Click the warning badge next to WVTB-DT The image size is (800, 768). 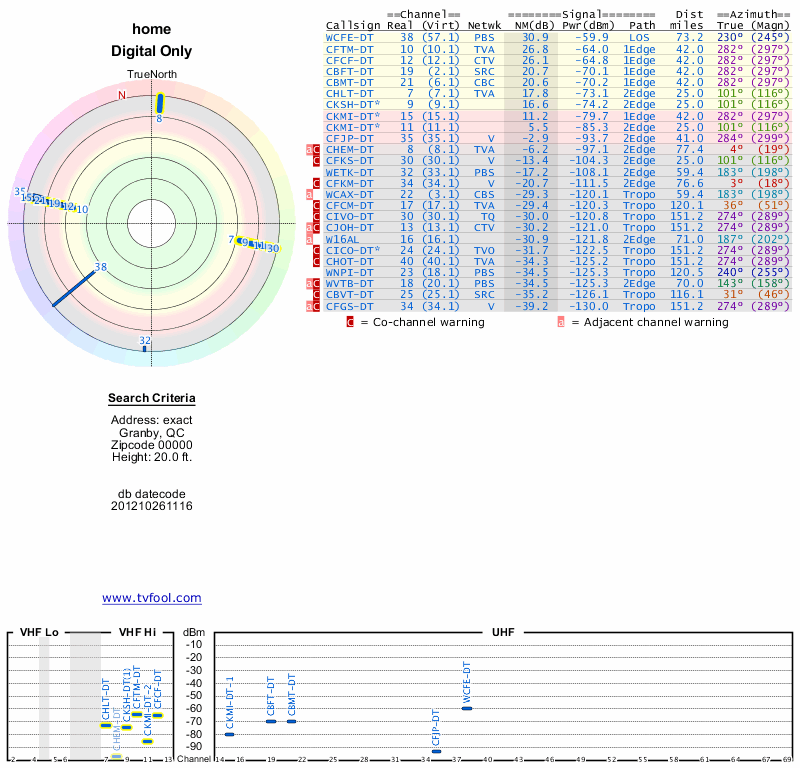[x=313, y=284]
